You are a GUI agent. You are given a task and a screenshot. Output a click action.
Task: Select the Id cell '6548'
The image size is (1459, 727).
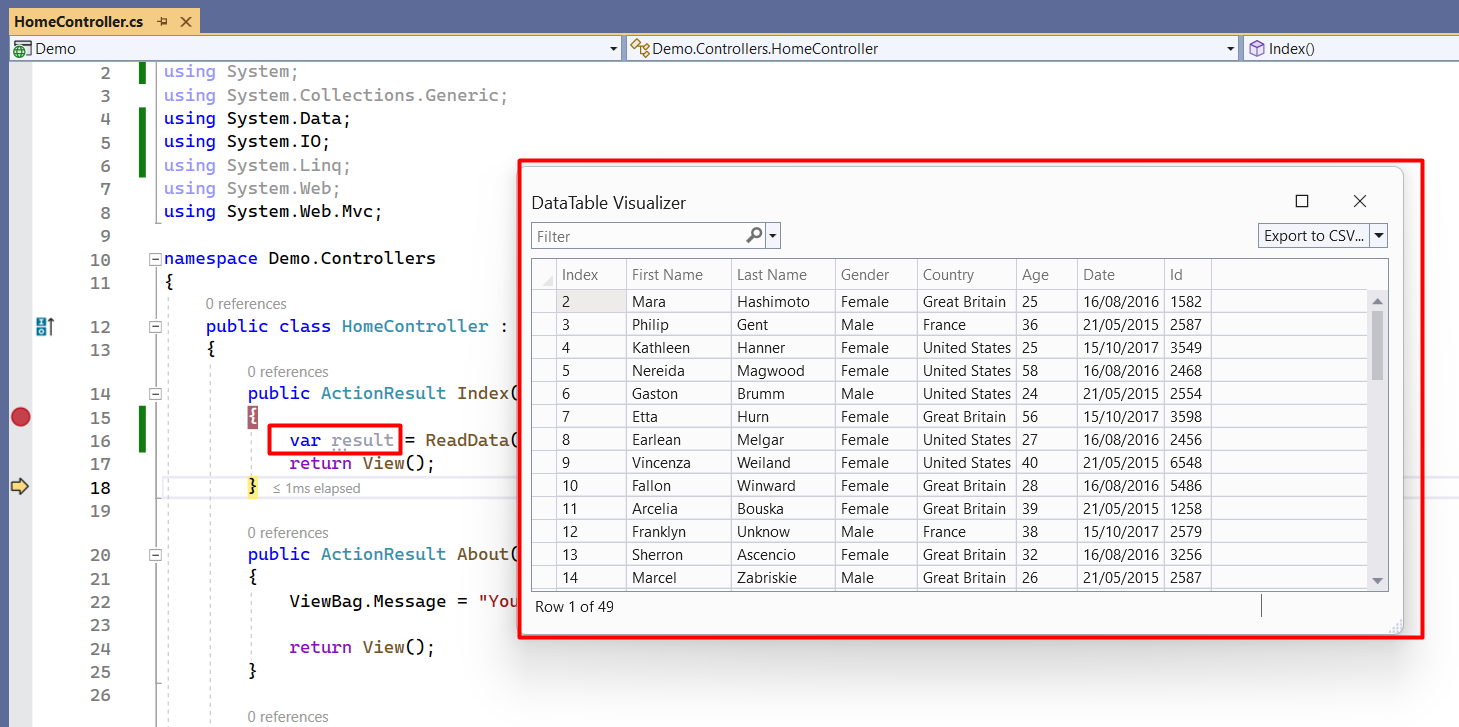pos(1188,463)
